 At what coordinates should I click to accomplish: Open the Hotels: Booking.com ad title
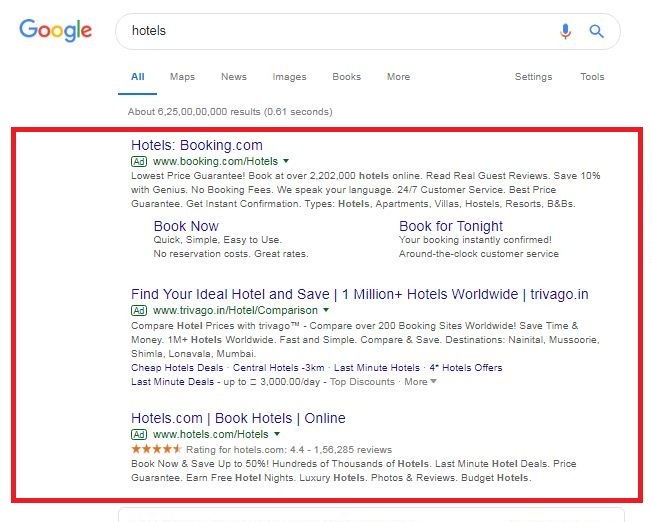(x=197, y=145)
